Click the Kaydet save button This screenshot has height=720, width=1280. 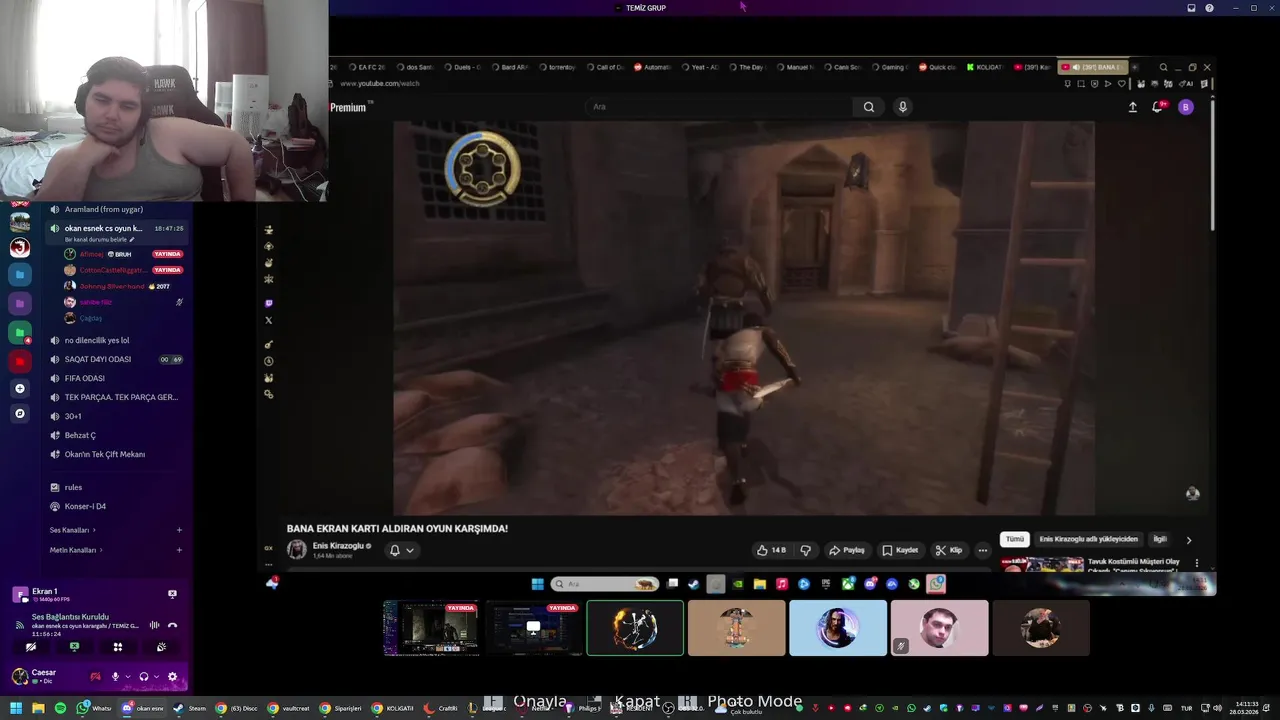(900, 550)
